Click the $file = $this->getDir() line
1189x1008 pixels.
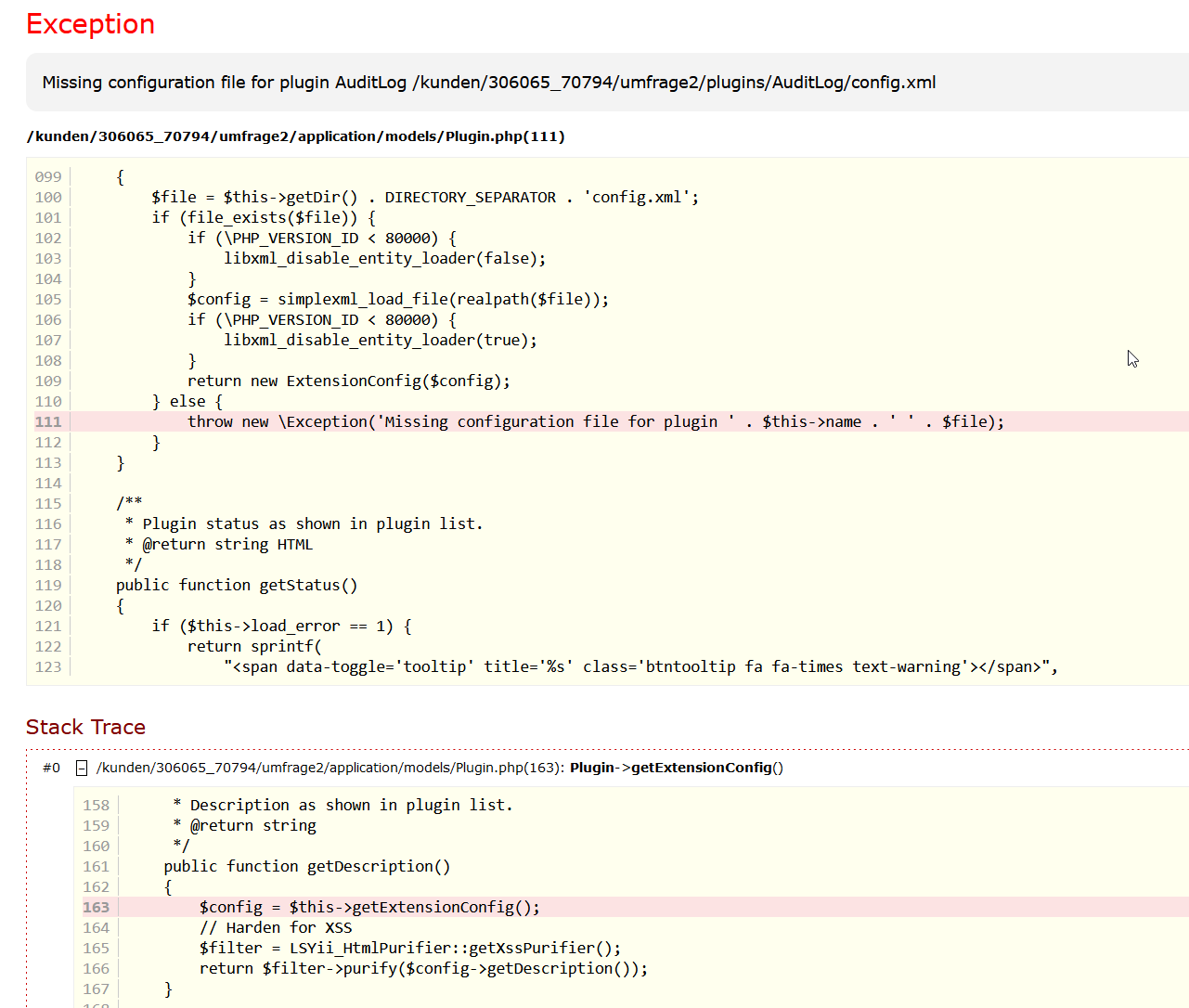coord(425,197)
